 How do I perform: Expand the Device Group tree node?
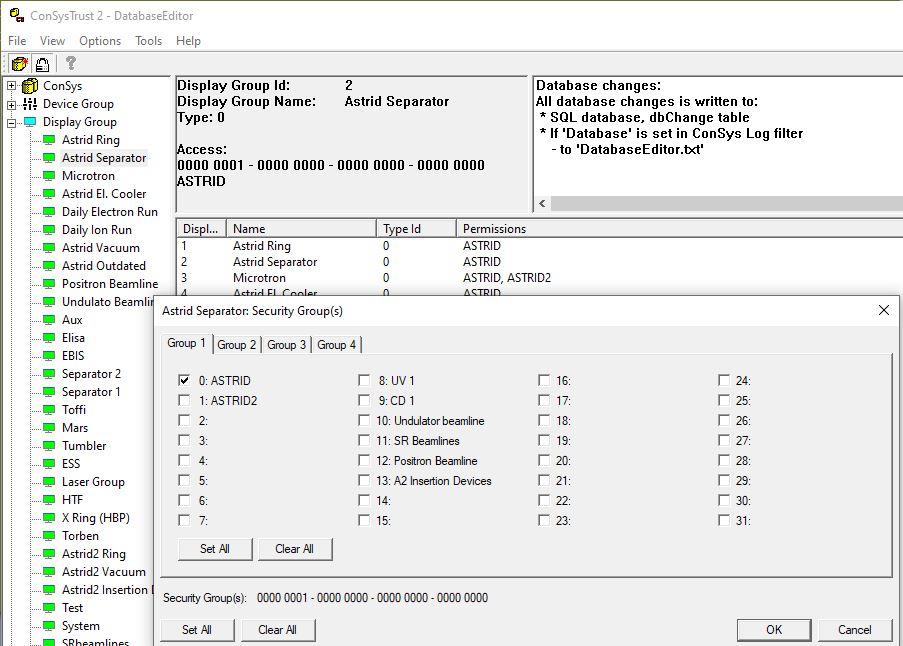pos(12,104)
